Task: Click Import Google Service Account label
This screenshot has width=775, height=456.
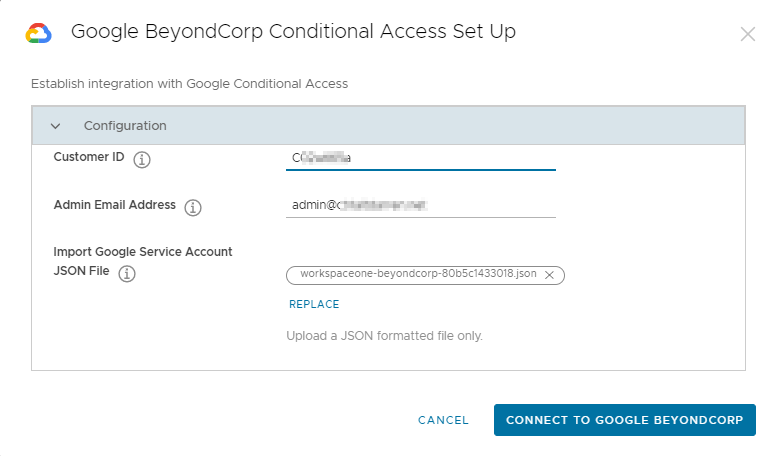Action: (x=143, y=252)
